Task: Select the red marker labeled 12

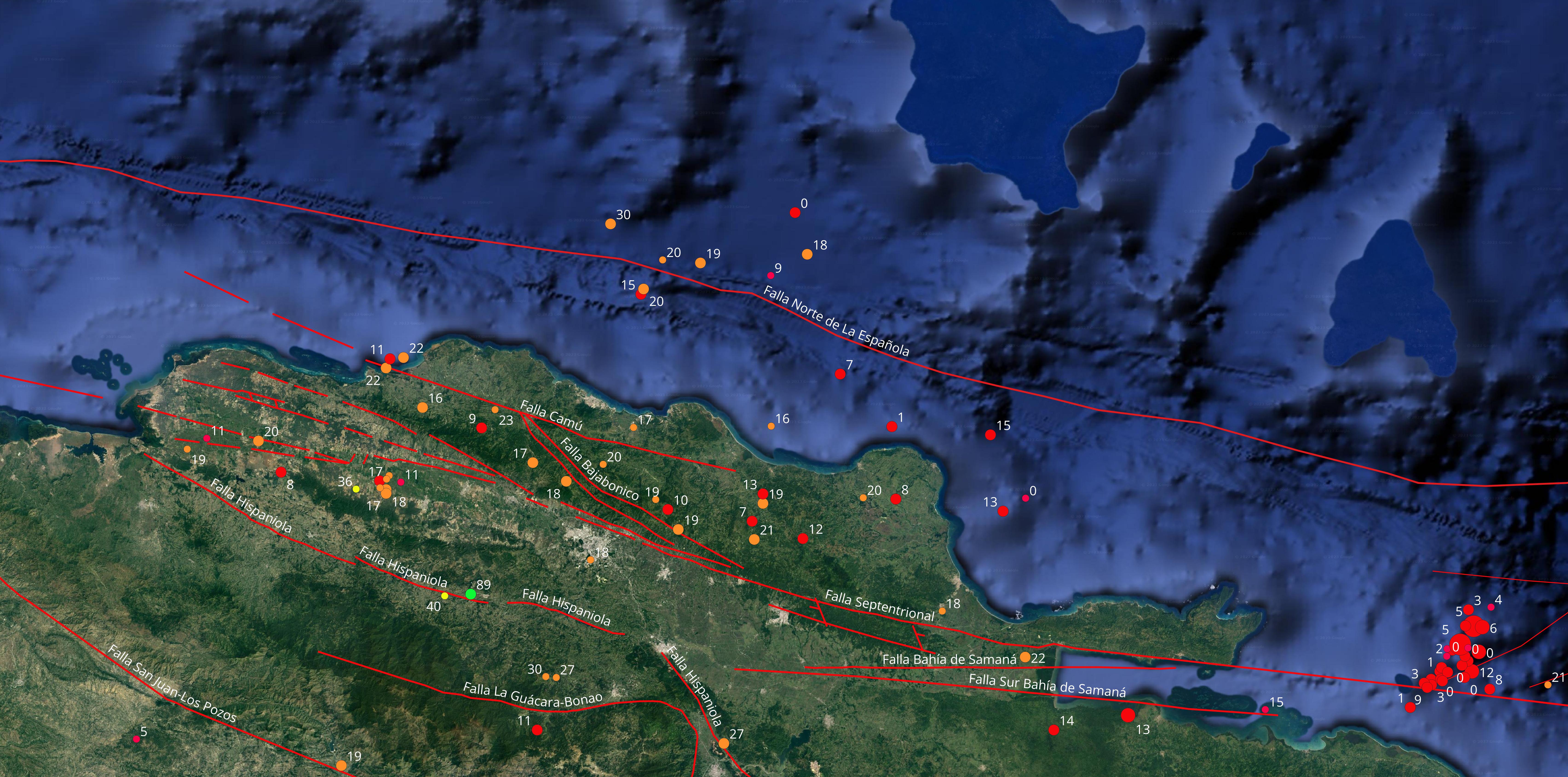Action: 803,539
